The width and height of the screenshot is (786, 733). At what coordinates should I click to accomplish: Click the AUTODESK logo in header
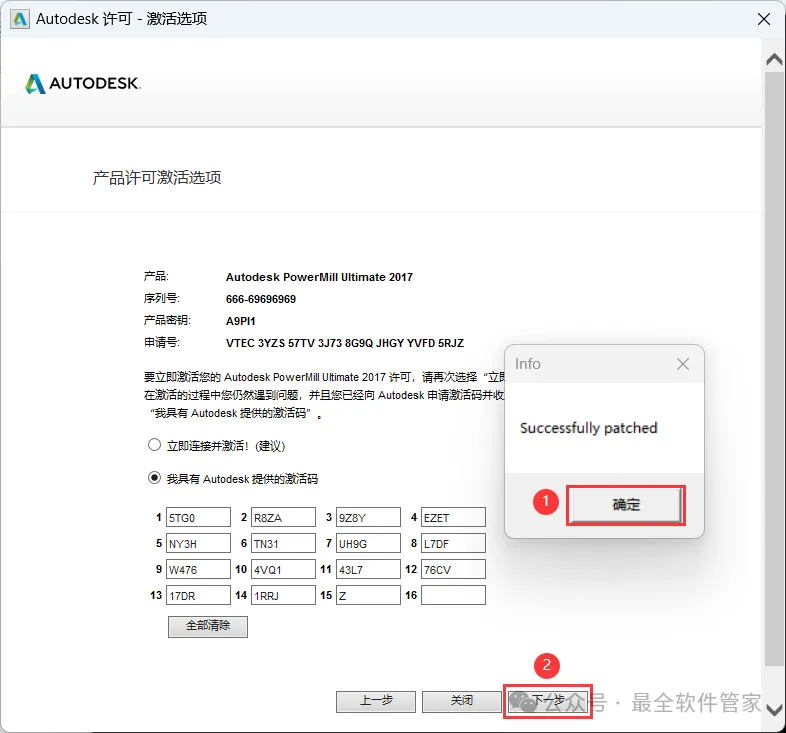pyautogui.click(x=83, y=84)
